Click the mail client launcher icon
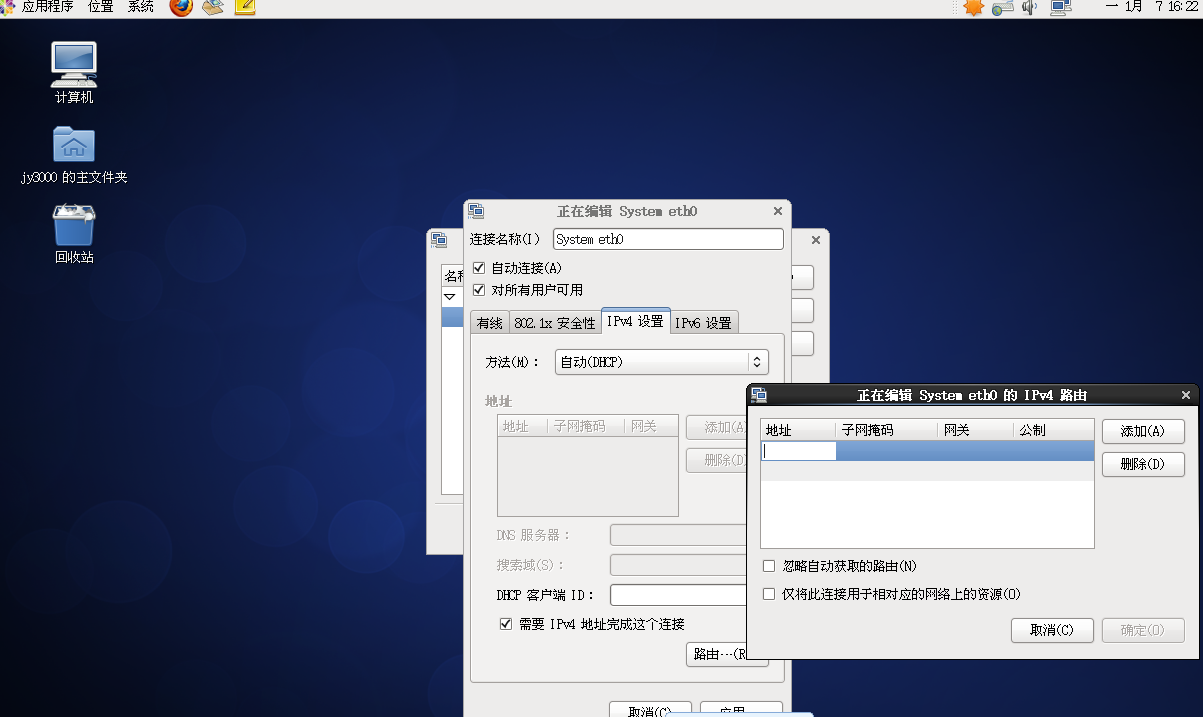 coord(213,7)
